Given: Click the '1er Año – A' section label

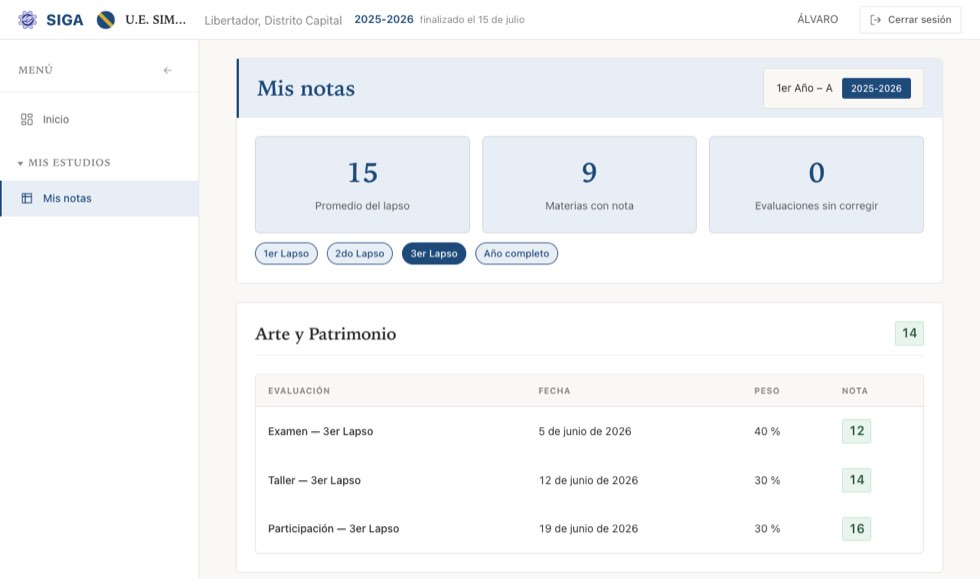Looking at the screenshot, I should coord(804,88).
